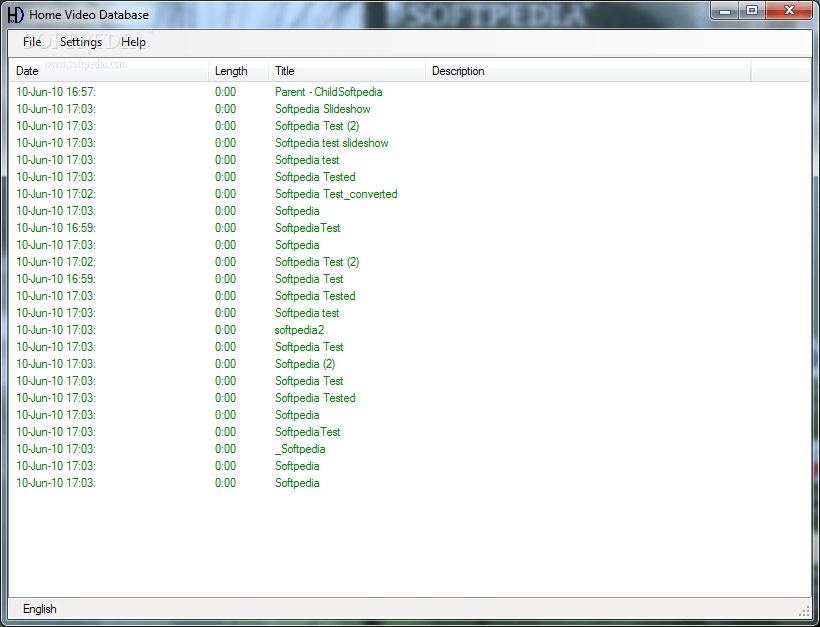Minimize the Home Video Database window
820x627 pixels.
[x=725, y=10]
